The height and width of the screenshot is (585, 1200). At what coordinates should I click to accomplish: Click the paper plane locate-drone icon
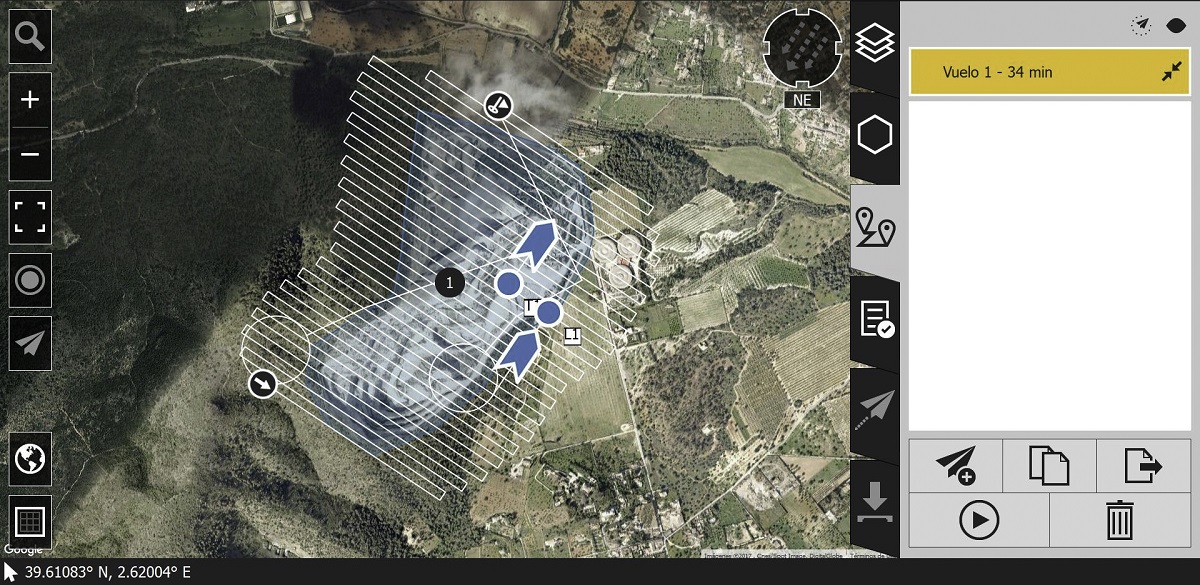coord(30,343)
